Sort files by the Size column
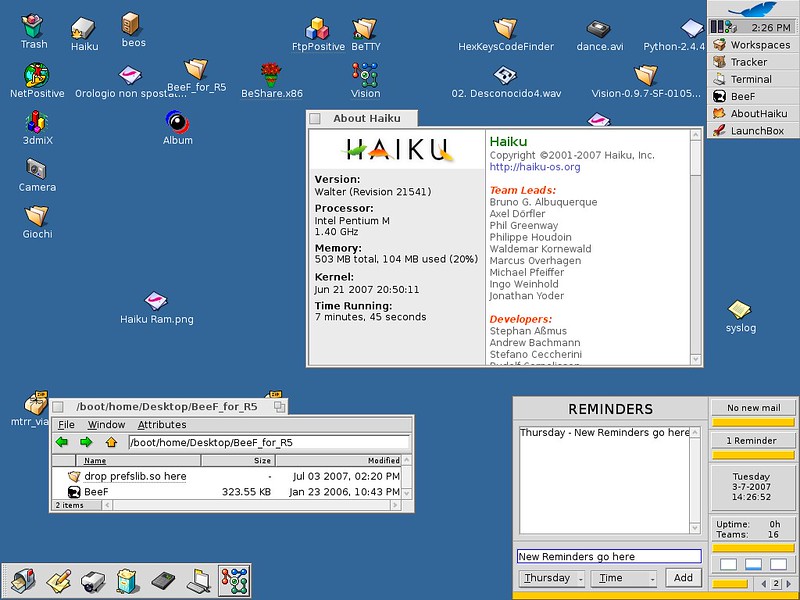 [x=239, y=461]
